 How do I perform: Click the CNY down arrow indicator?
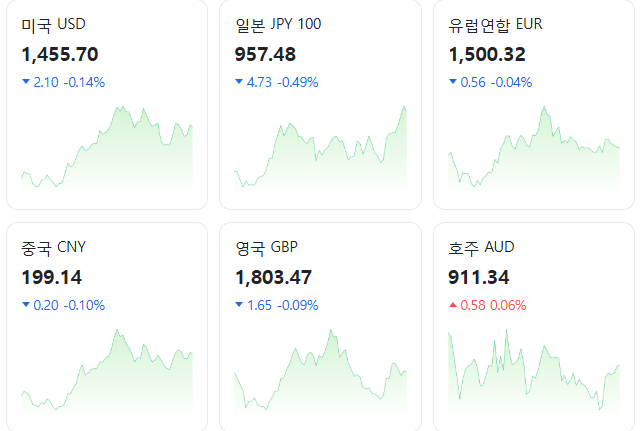26,305
